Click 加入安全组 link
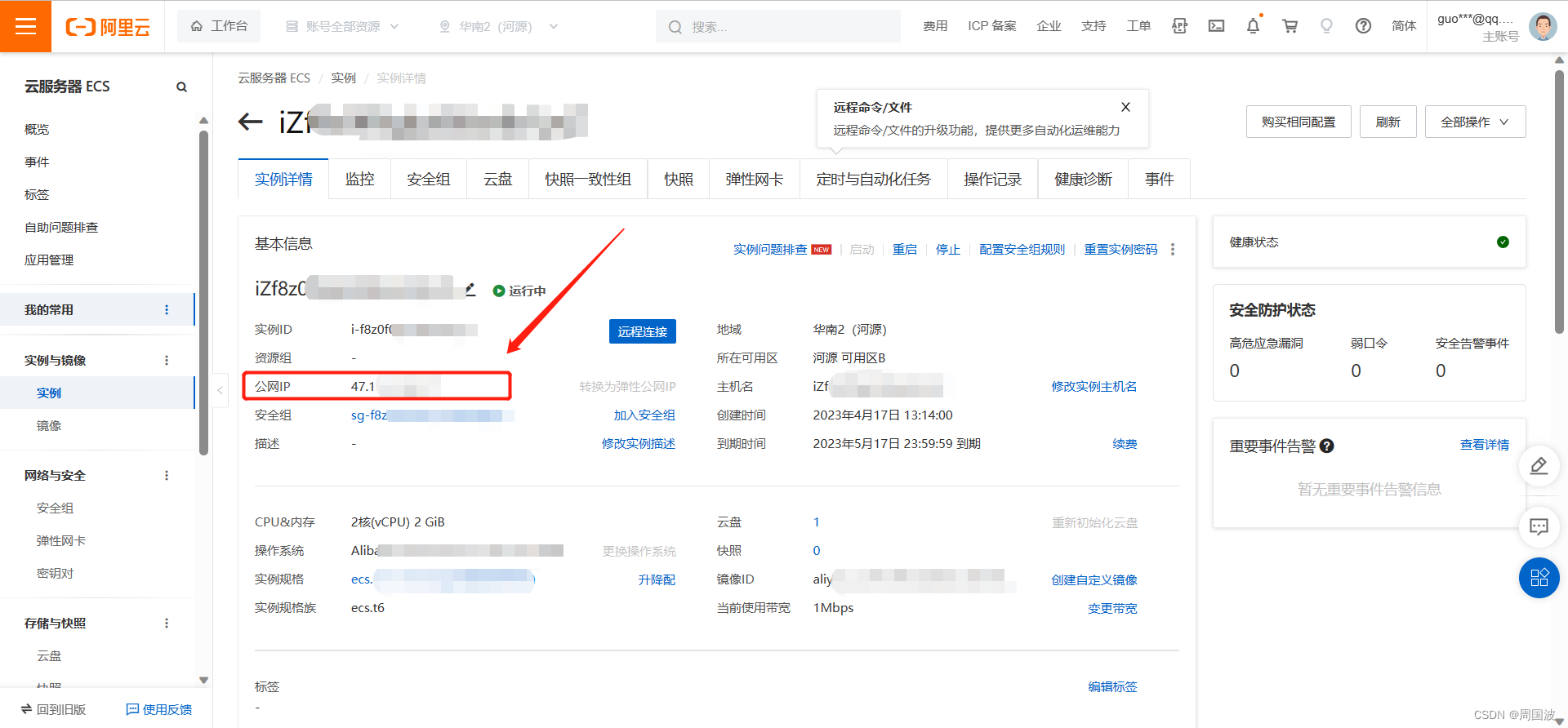The image size is (1568, 728). [x=644, y=415]
